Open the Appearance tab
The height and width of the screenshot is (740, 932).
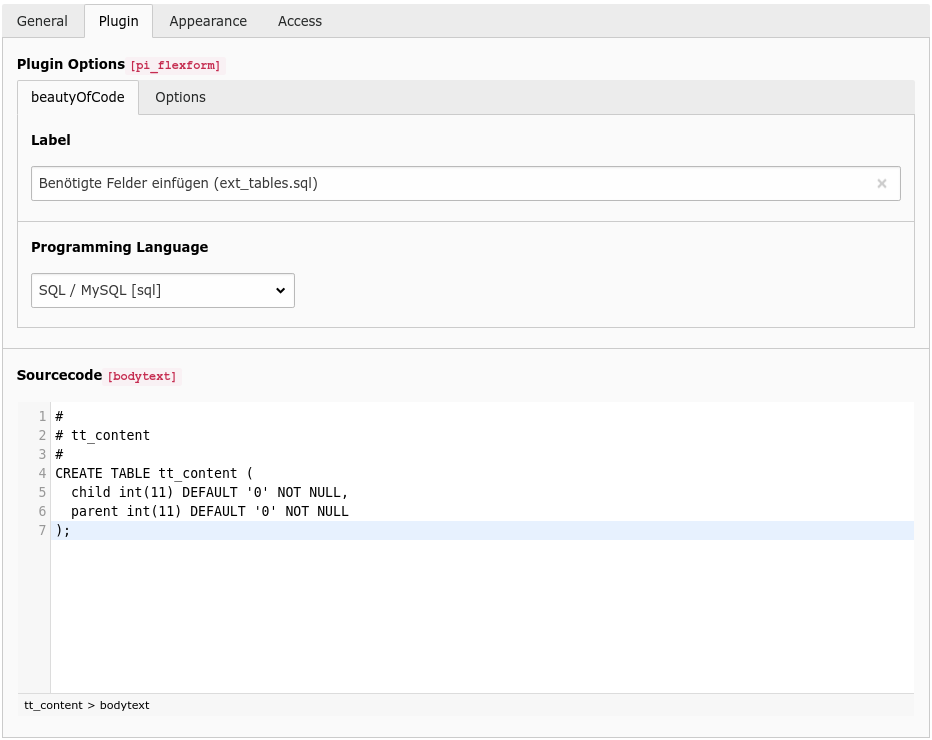coord(208,20)
